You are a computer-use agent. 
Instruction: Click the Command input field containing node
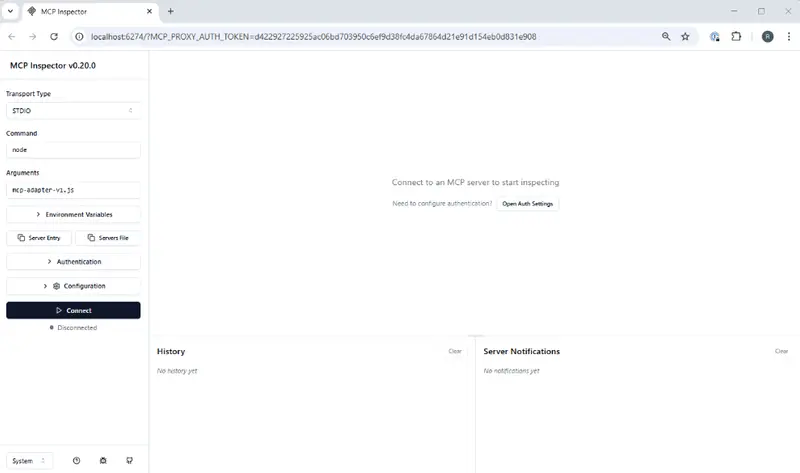(73, 150)
